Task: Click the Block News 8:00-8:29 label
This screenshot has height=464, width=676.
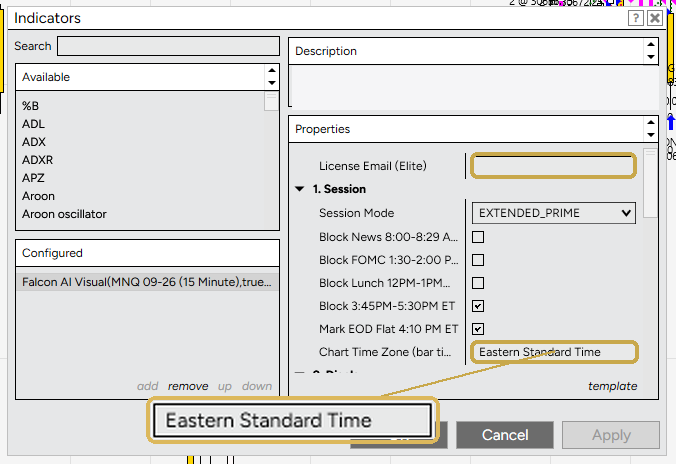Action: pos(388,237)
